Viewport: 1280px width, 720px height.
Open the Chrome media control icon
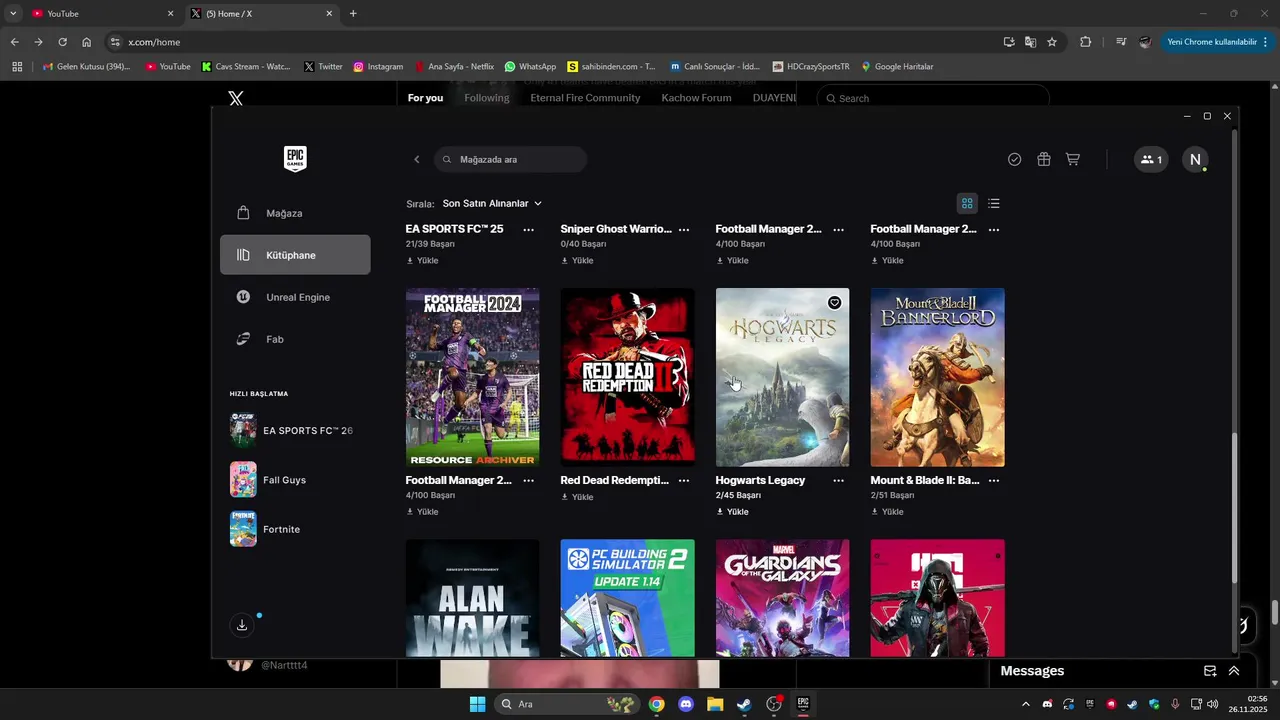pos(1121,42)
